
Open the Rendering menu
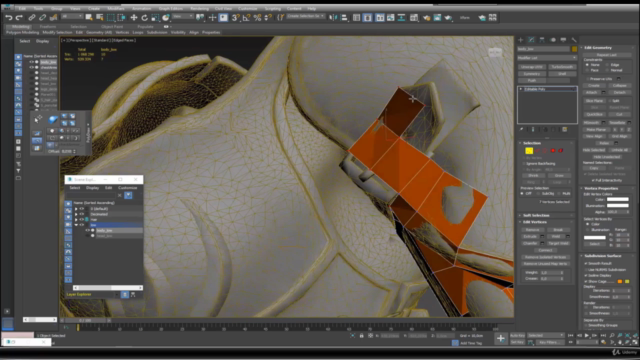click(x=200, y=8)
